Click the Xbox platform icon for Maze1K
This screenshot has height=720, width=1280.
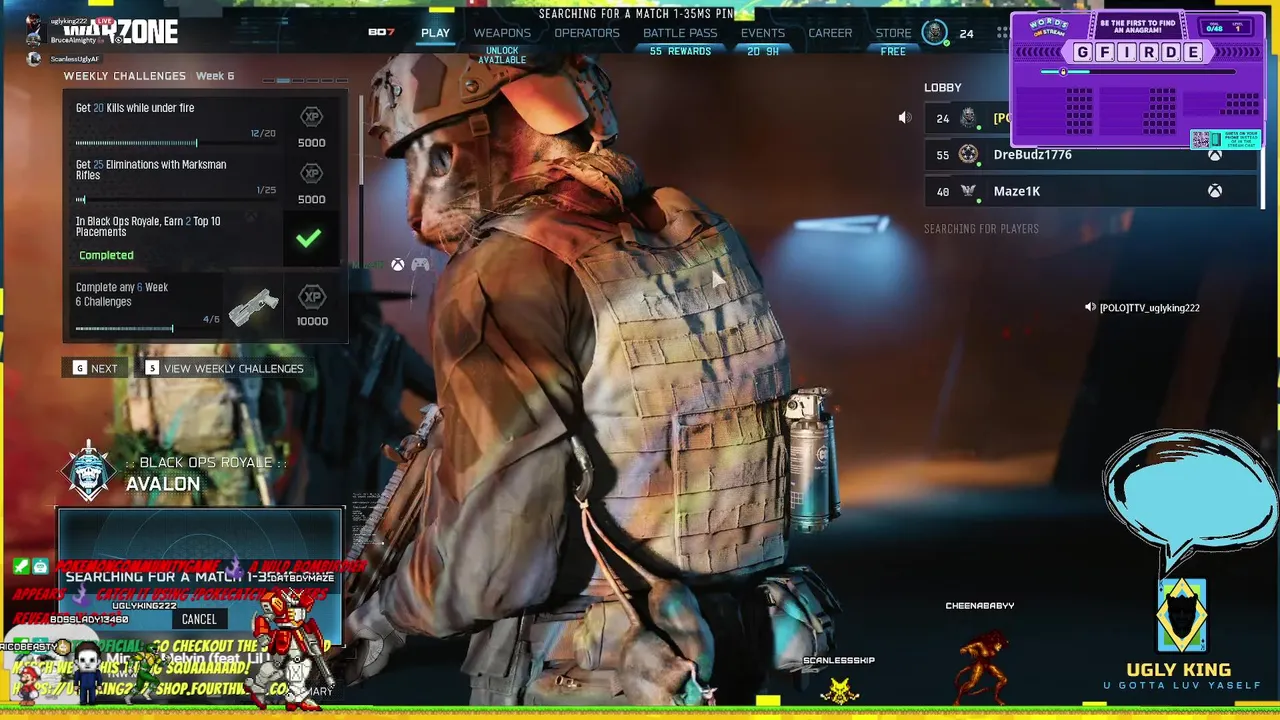click(x=1215, y=191)
